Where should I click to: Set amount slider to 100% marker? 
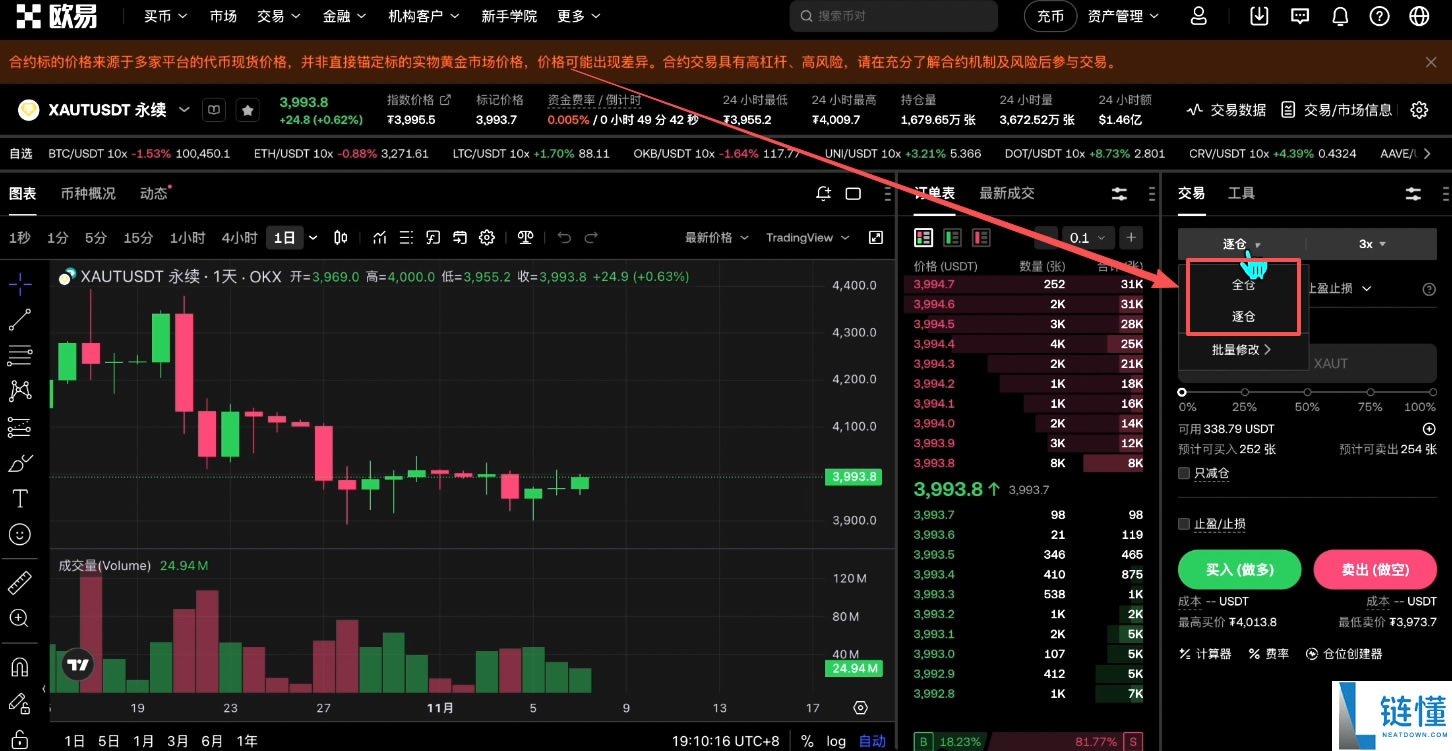[x=1431, y=393]
